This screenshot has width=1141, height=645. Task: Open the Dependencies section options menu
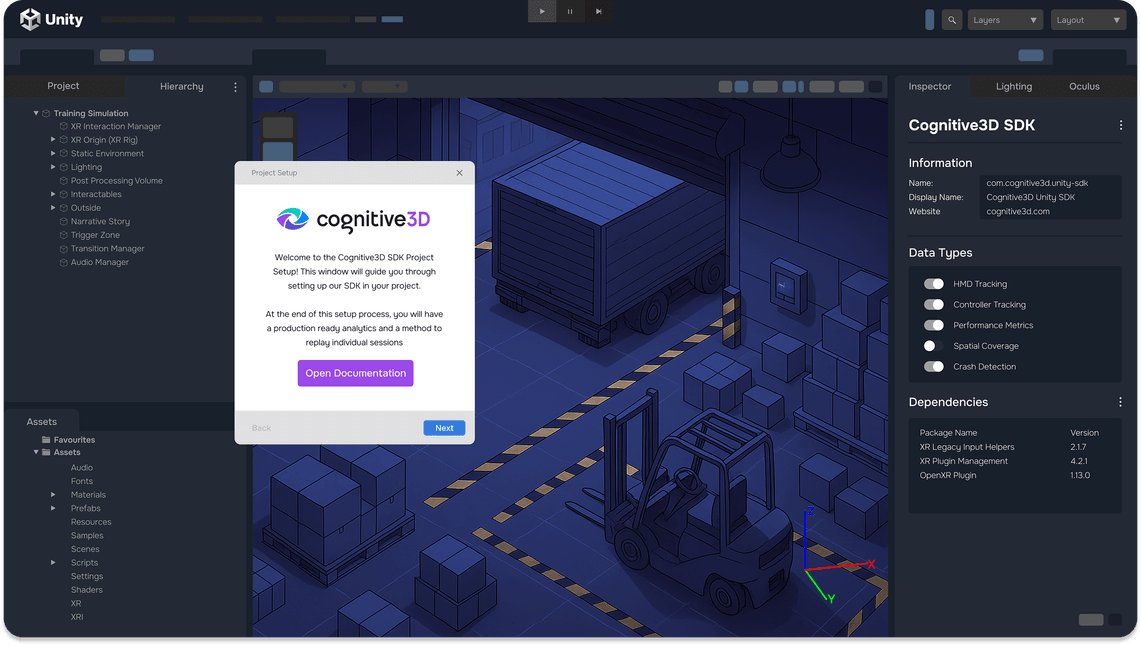pos(1120,402)
